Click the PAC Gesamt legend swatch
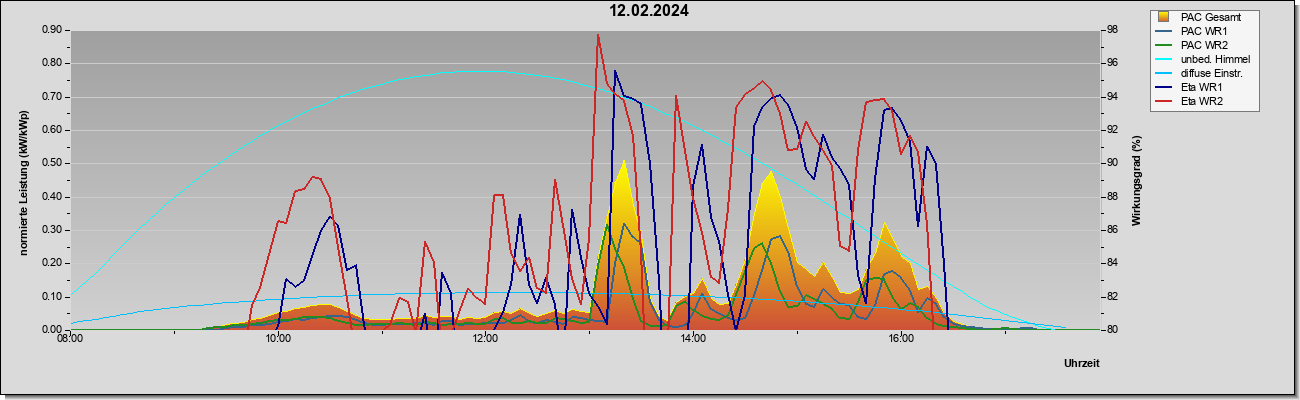The image size is (1300, 400). (1163, 17)
